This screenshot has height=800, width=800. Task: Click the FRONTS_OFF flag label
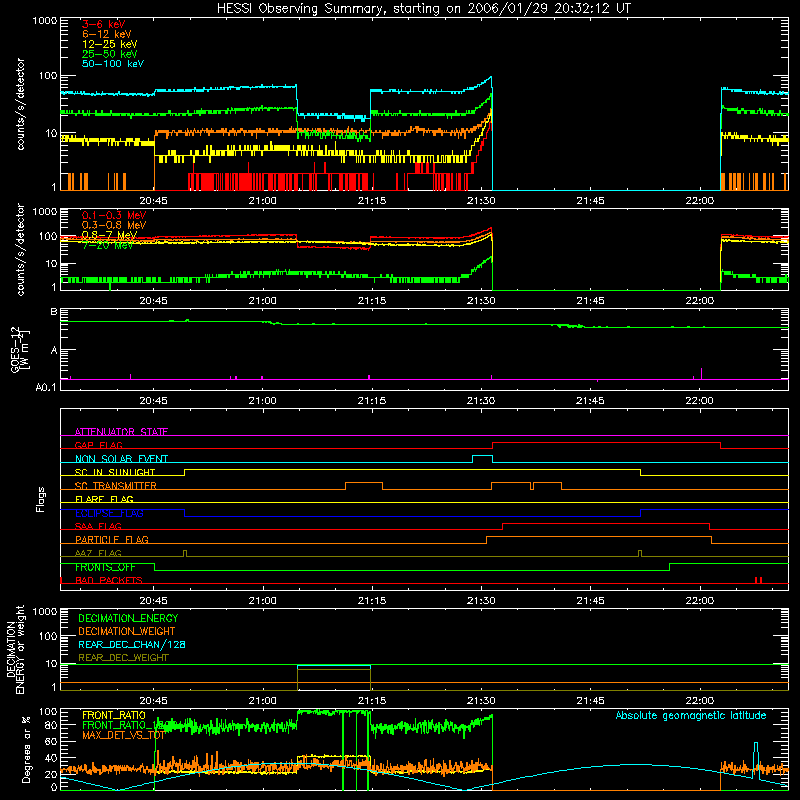tap(105, 567)
